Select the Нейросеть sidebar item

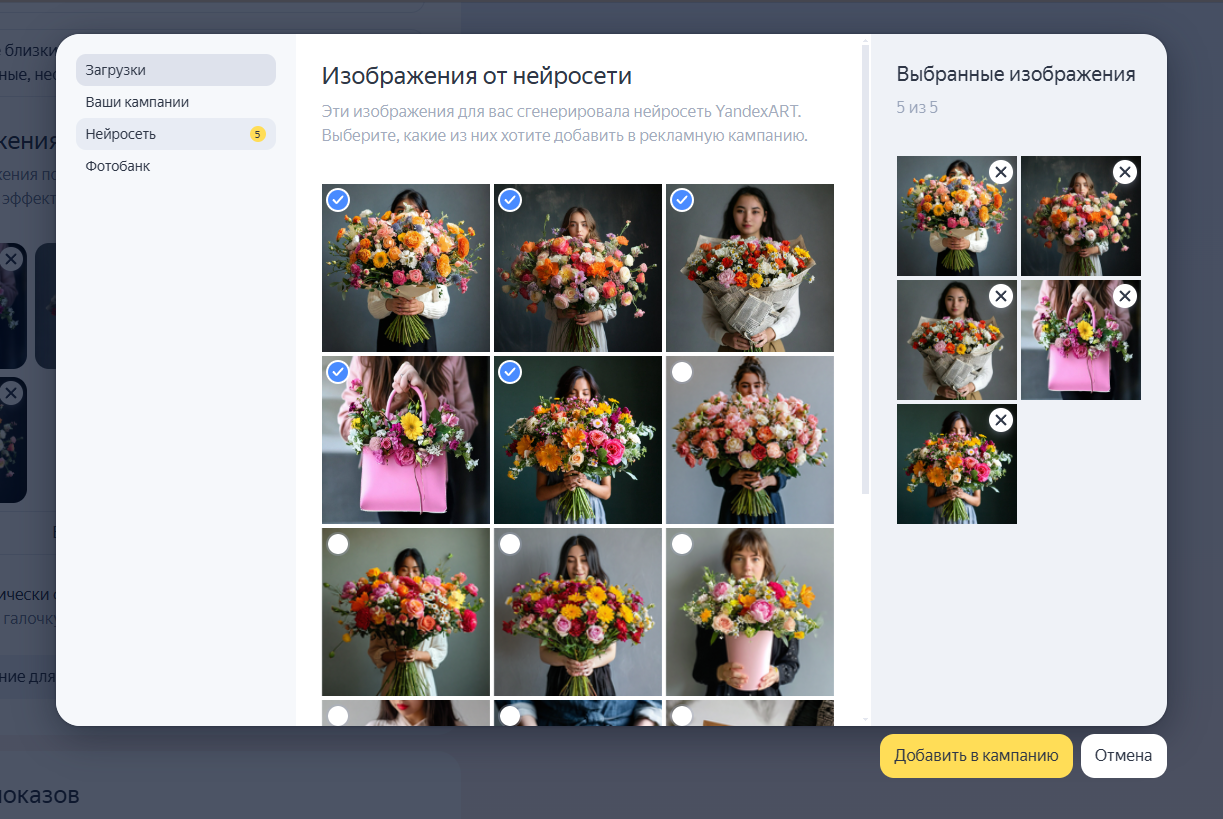tap(176, 134)
